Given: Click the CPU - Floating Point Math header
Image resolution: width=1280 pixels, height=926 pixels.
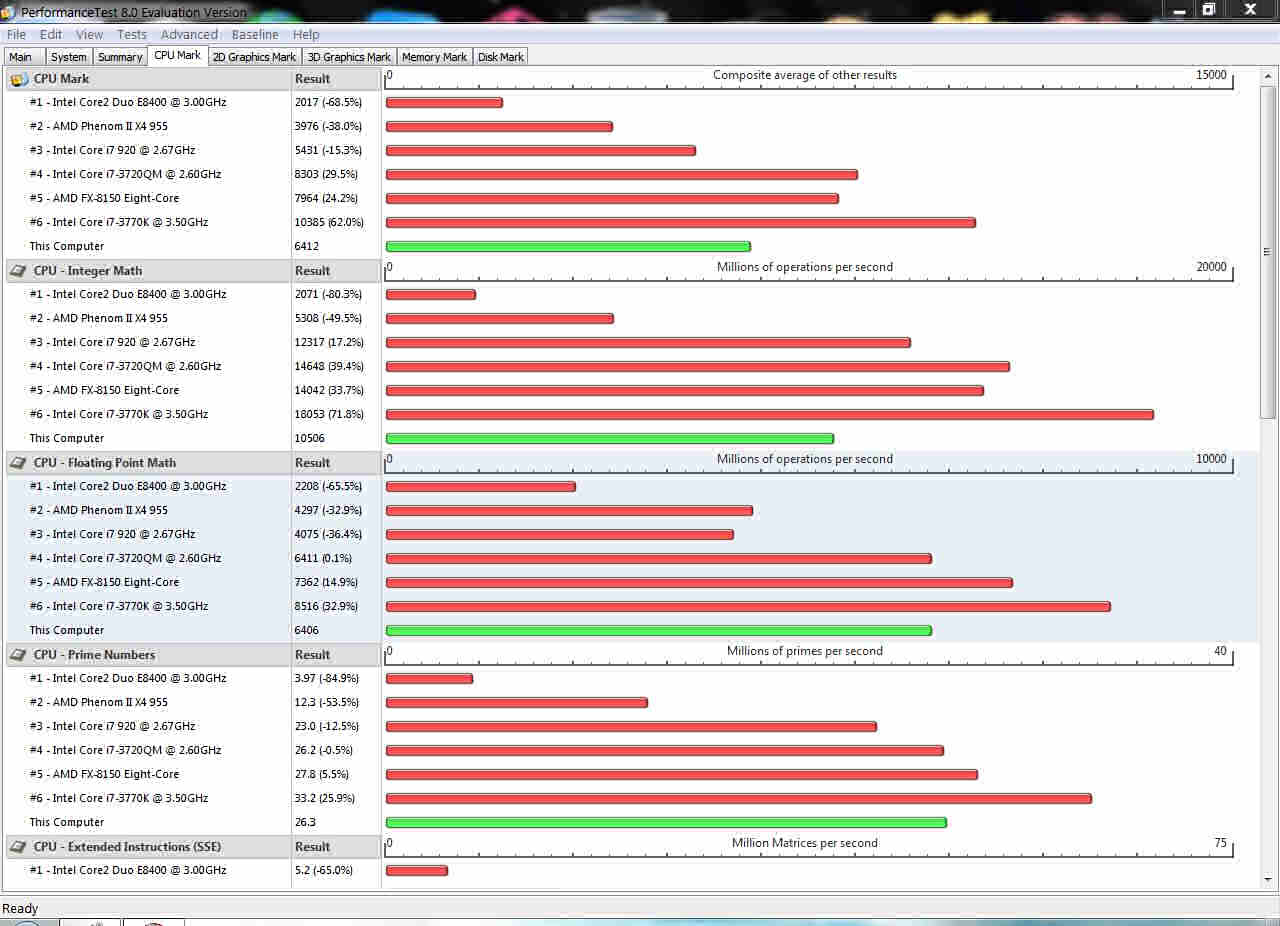Looking at the screenshot, I should (x=104, y=463).
